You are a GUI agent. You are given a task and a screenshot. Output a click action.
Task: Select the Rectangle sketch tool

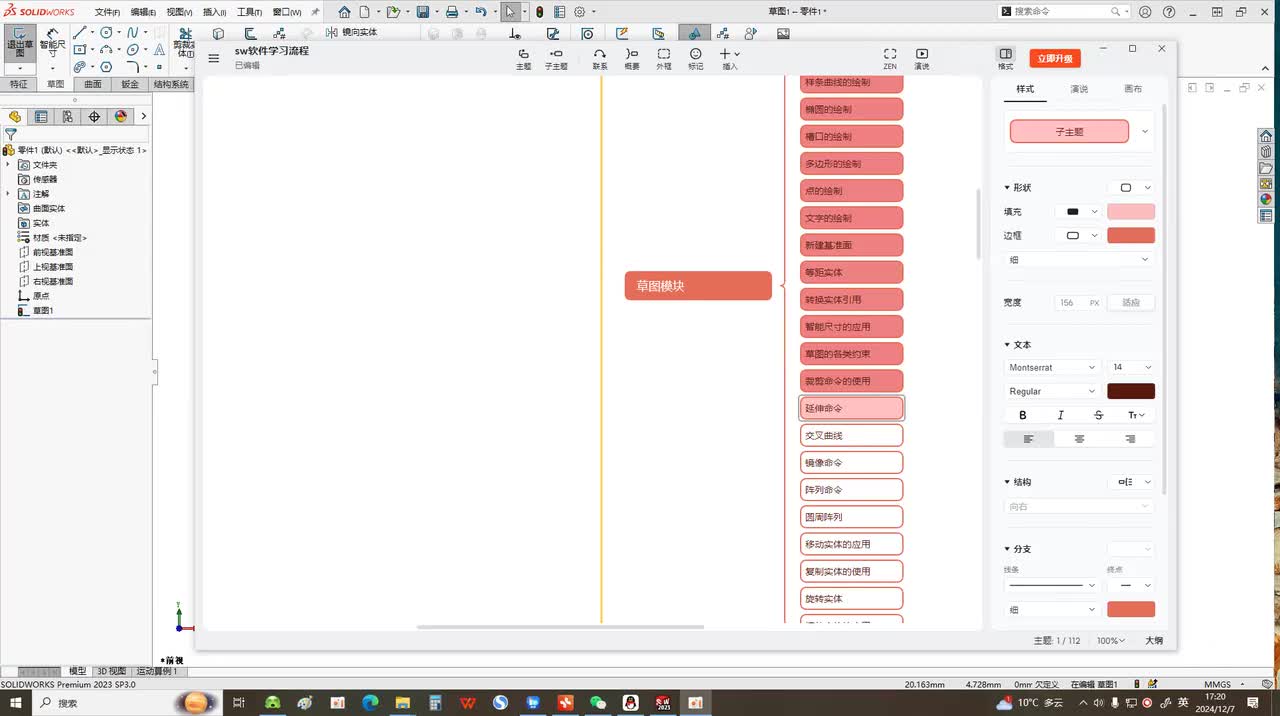(80, 49)
